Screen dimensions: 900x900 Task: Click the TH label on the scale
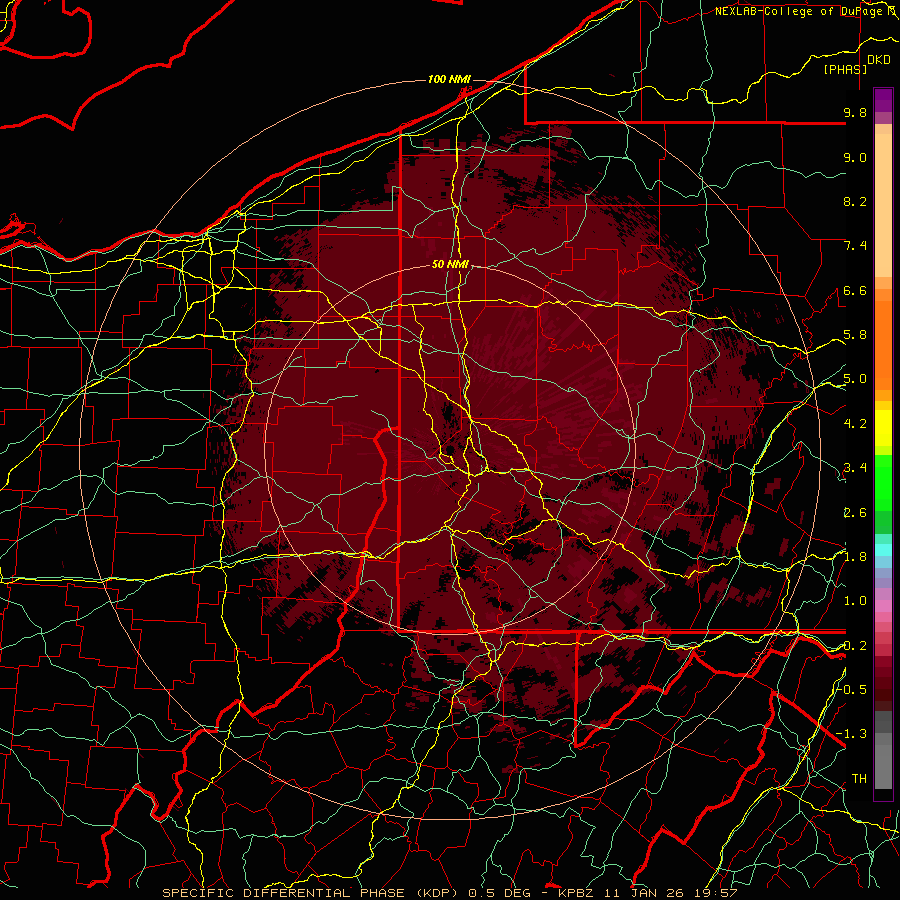click(x=859, y=778)
